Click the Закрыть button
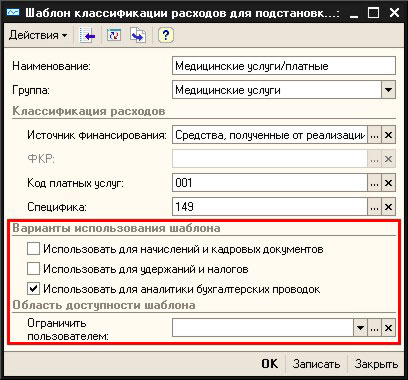This screenshot has height=380, width=408. pyautogui.click(x=376, y=364)
